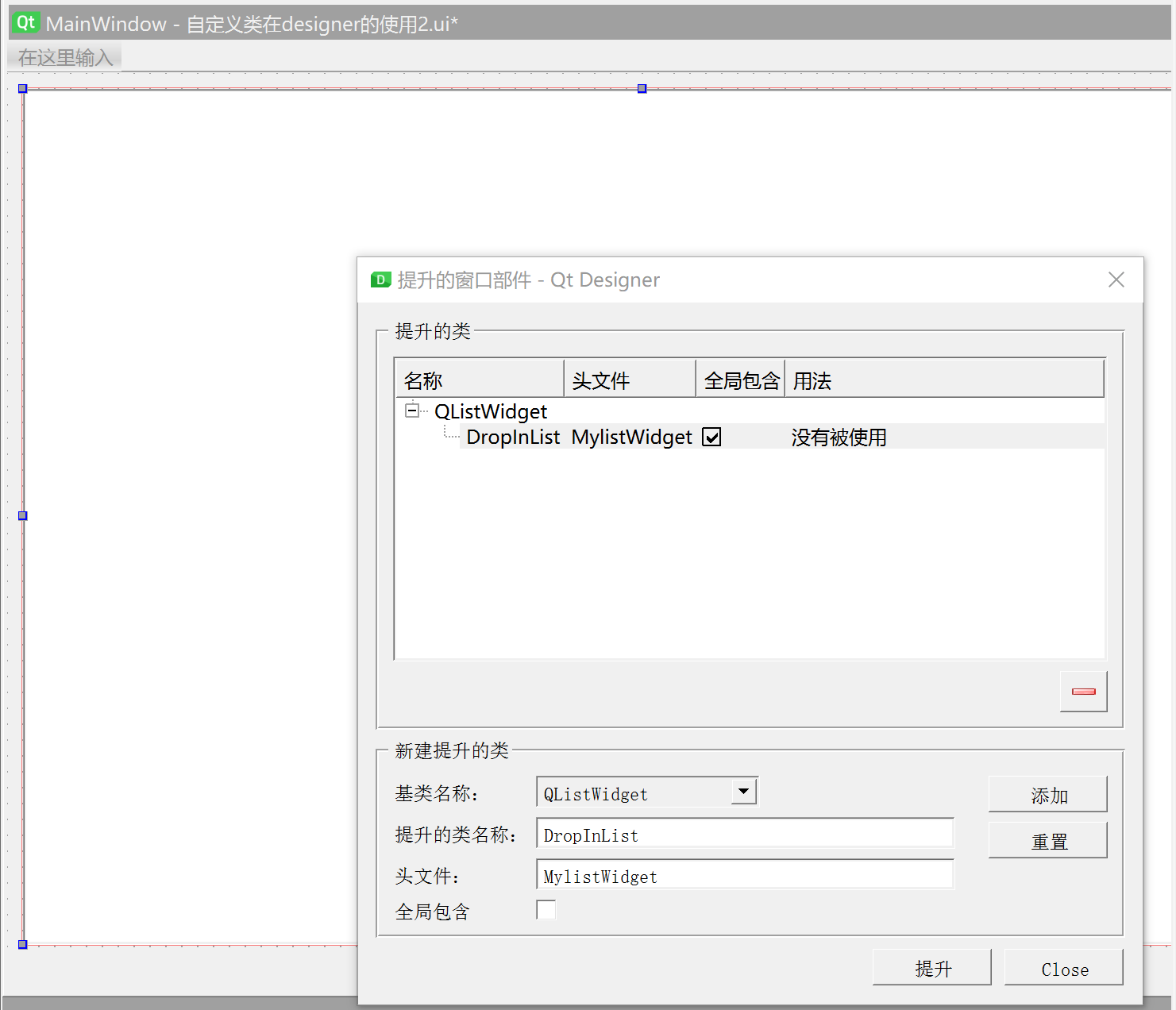Image resolution: width=1176 pixels, height=1010 pixels.
Task: Click the 提升 button to promote the widget
Action: 931,967
